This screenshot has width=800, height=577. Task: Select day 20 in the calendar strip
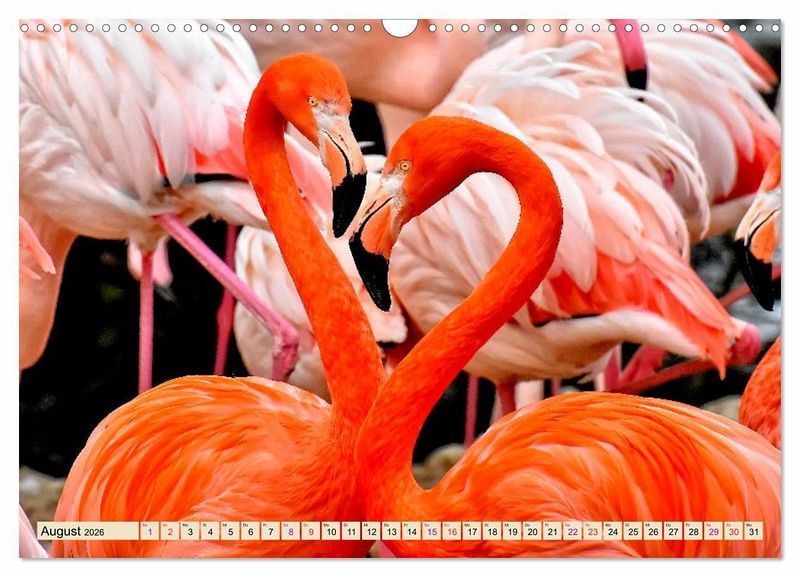(x=532, y=531)
